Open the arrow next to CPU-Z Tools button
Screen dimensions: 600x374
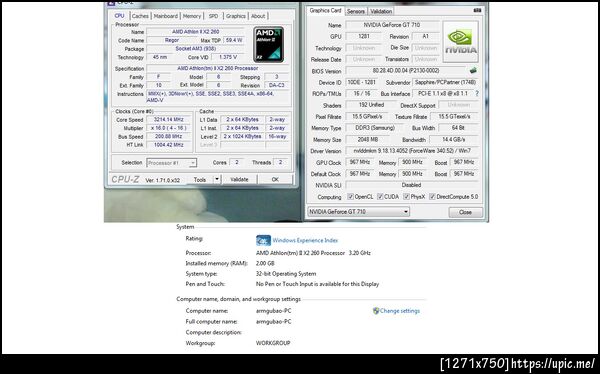click(217, 179)
